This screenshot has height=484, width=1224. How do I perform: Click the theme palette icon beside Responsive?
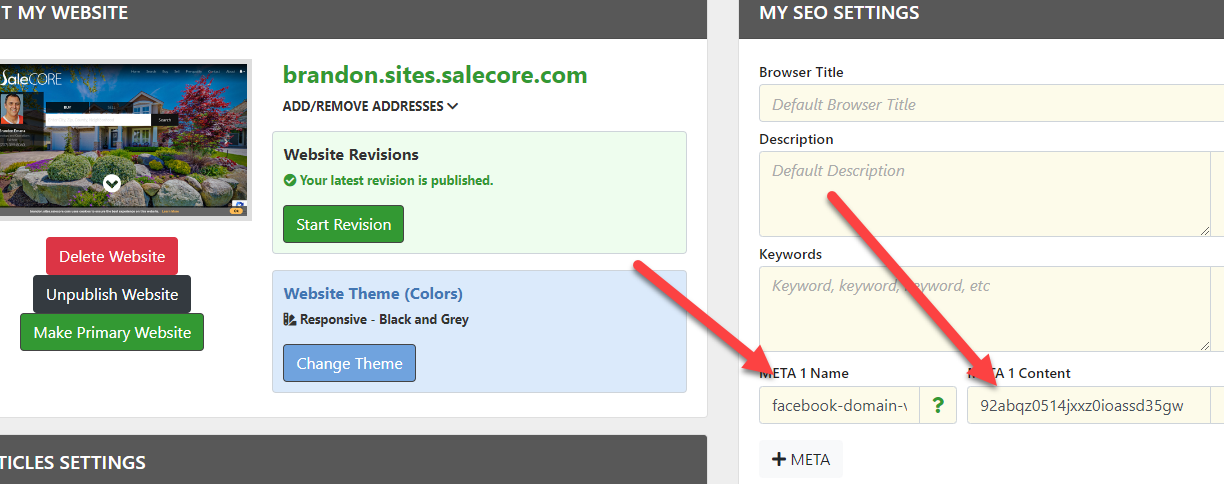[x=290, y=320]
